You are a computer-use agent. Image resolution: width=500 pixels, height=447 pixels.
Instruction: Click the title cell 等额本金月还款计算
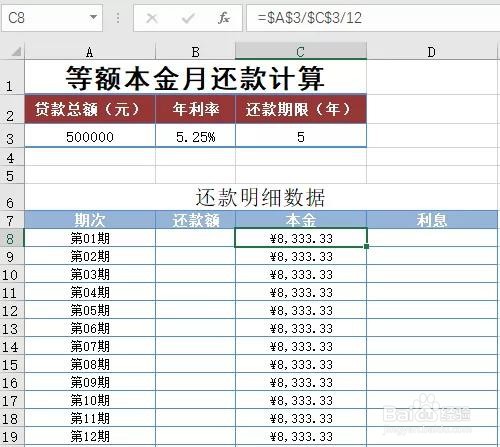tap(195, 78)
